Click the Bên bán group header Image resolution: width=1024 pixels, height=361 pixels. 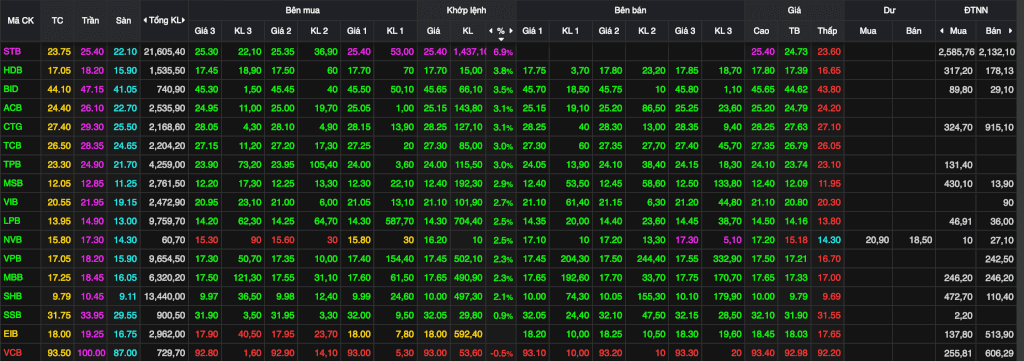[x=629, y=10]
